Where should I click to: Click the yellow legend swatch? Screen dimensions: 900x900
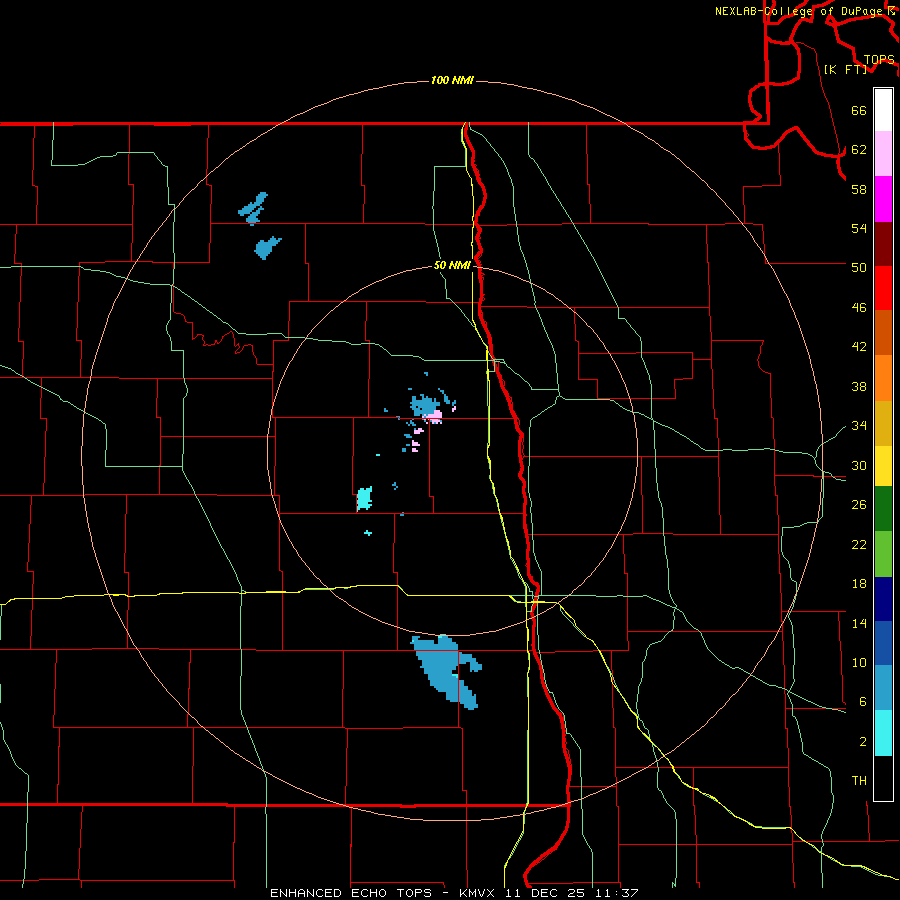[x=883, y=465]
